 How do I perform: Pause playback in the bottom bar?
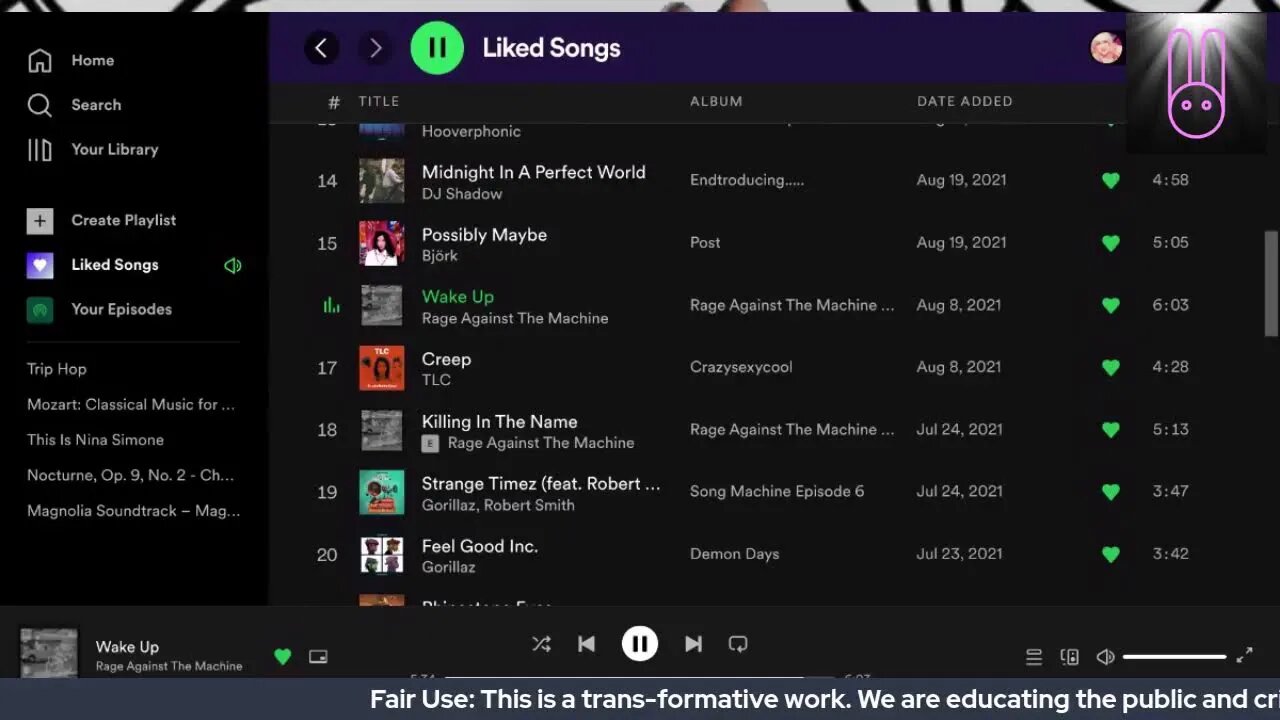(640, 644)
